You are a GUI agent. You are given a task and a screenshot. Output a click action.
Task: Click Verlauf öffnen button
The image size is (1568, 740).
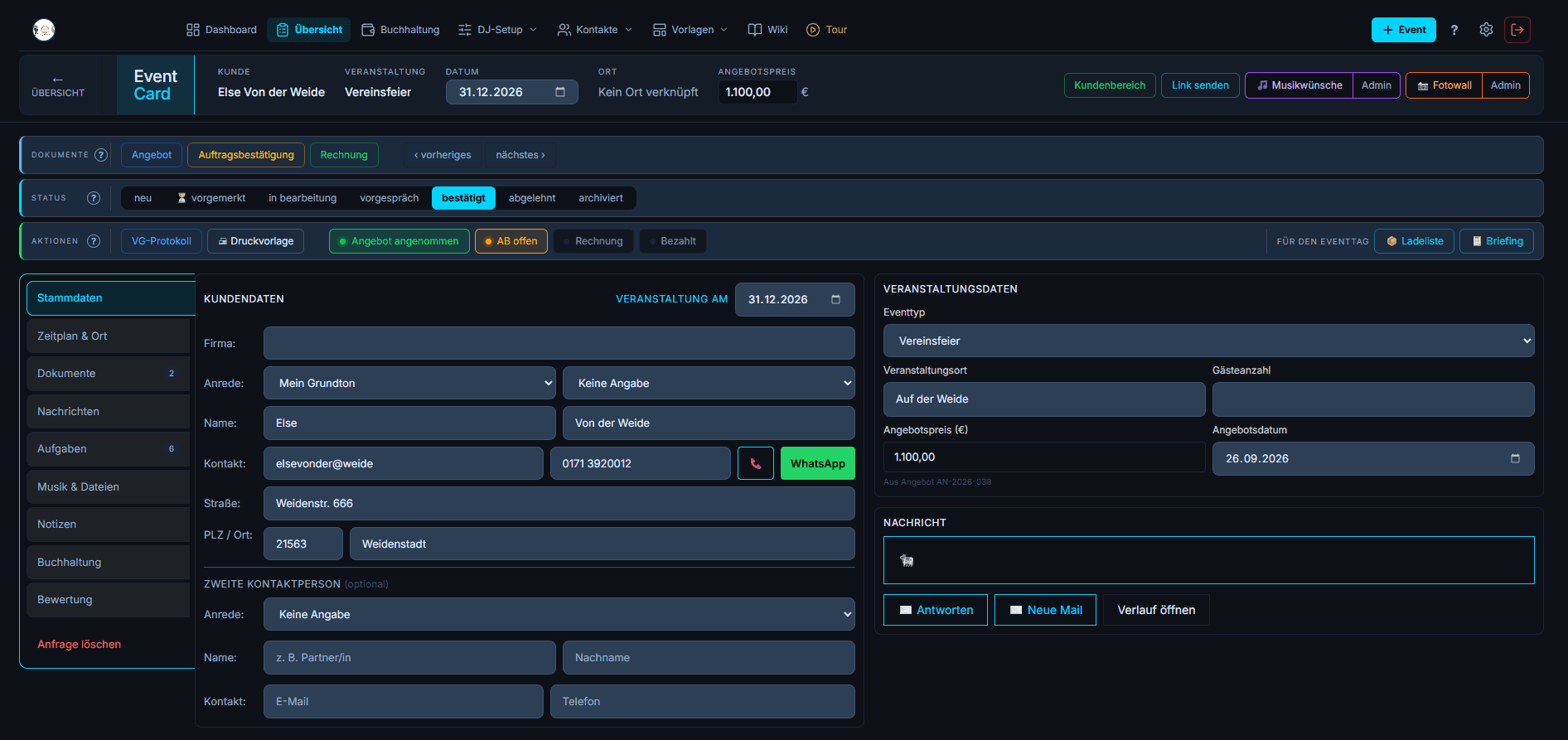click(x=1156, y=610)
